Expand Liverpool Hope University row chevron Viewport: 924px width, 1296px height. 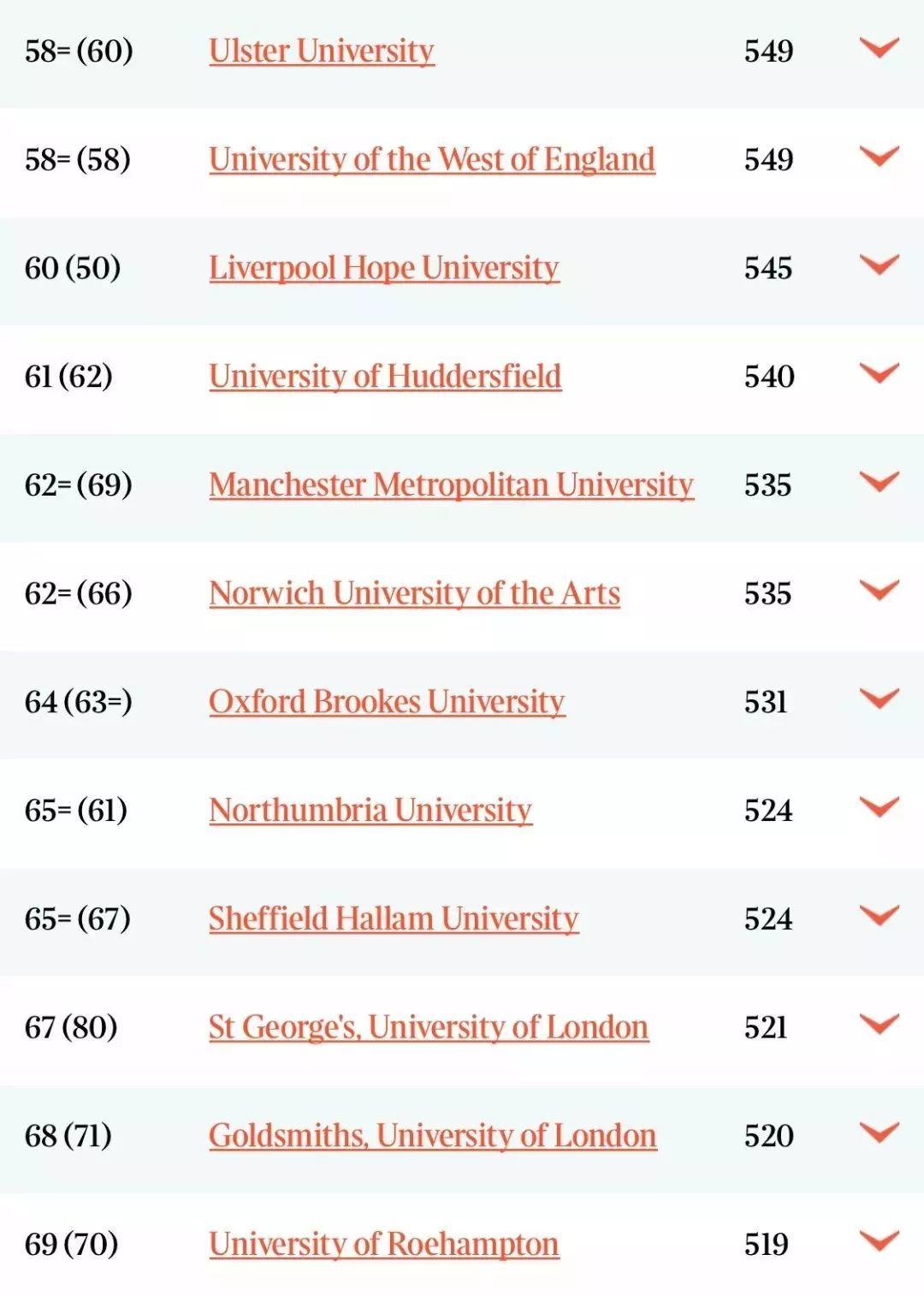(879, 265)
